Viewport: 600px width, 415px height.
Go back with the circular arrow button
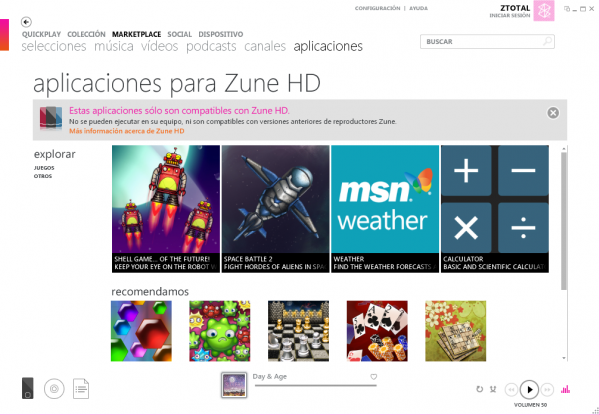[26, 22]
